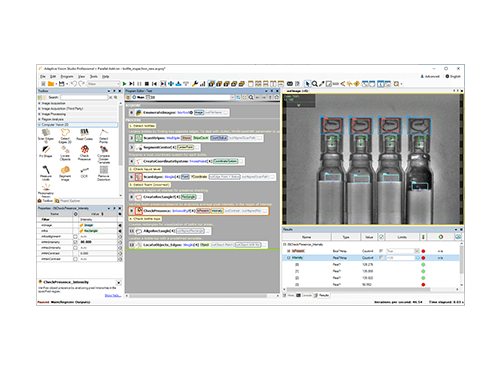Select the Scan Edges tool in Toolbox
Image resolution: width=500 pixels, height=375 pixels.
(x=46, y=135)
